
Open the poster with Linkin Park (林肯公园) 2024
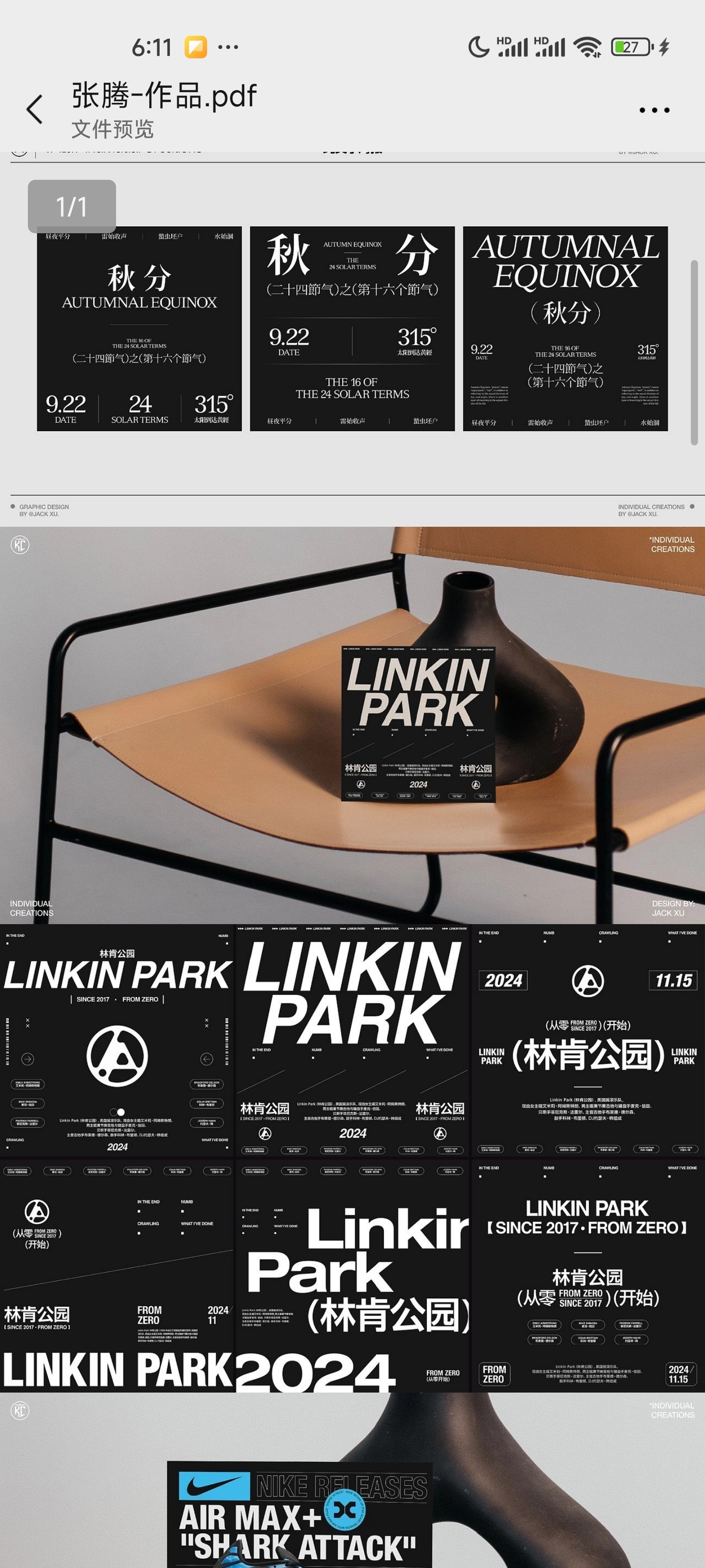pos(352,1275)
